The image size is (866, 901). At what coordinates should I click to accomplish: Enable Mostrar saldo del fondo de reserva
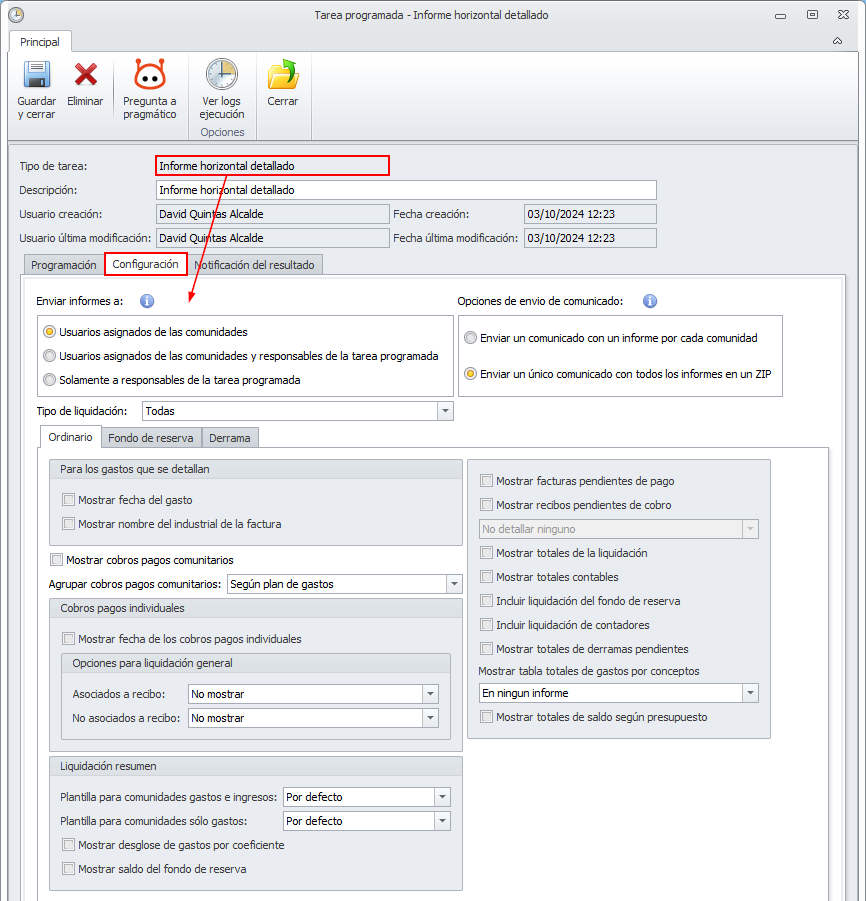pyautogui.click(x=68, y=869)
